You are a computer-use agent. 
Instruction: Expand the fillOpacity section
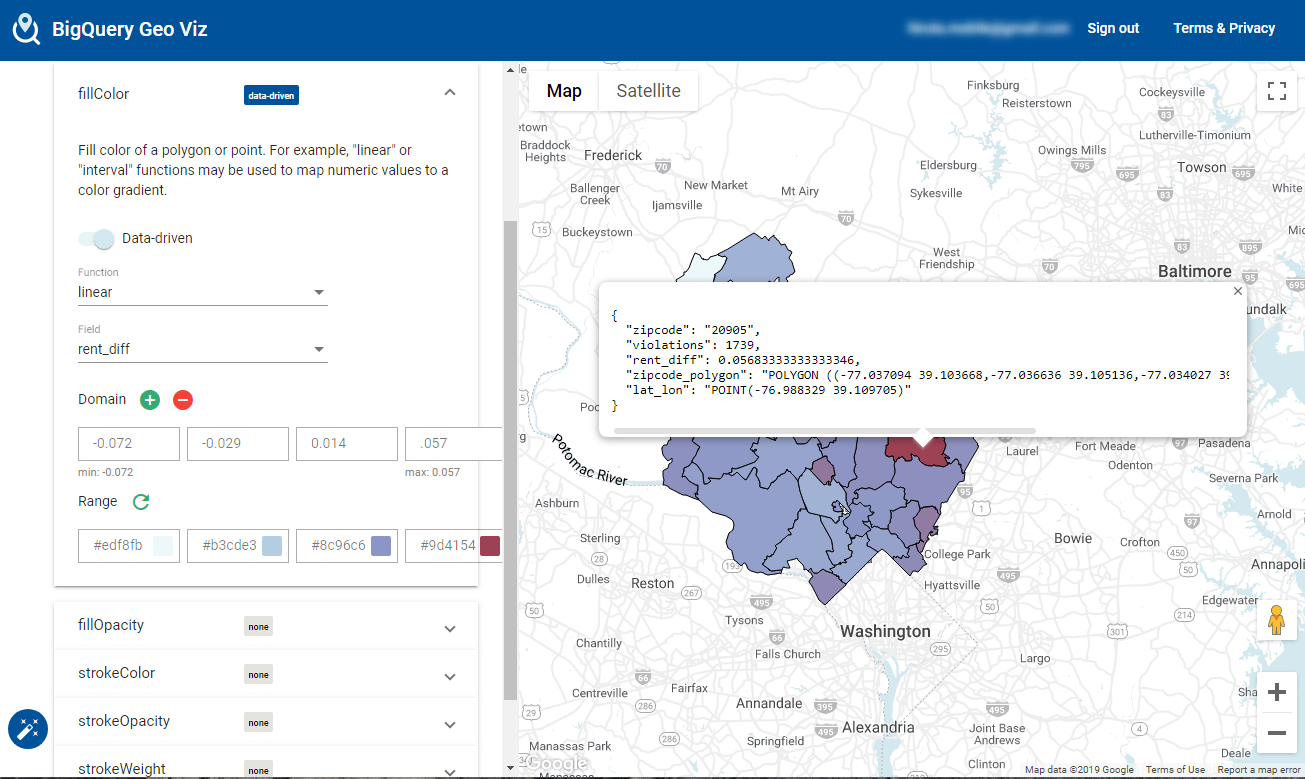click(x=450, y=629)
